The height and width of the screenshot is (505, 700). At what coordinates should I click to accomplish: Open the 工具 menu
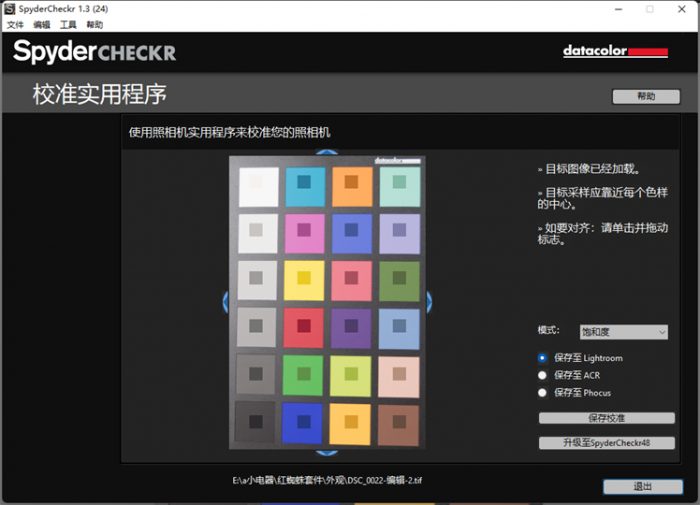coord(68,24)
